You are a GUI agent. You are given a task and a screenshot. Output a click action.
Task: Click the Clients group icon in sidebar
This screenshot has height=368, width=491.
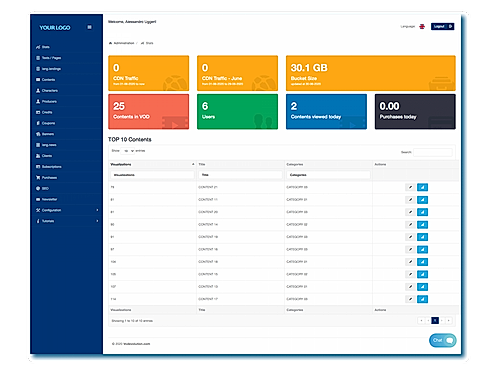tap(38, 156)
